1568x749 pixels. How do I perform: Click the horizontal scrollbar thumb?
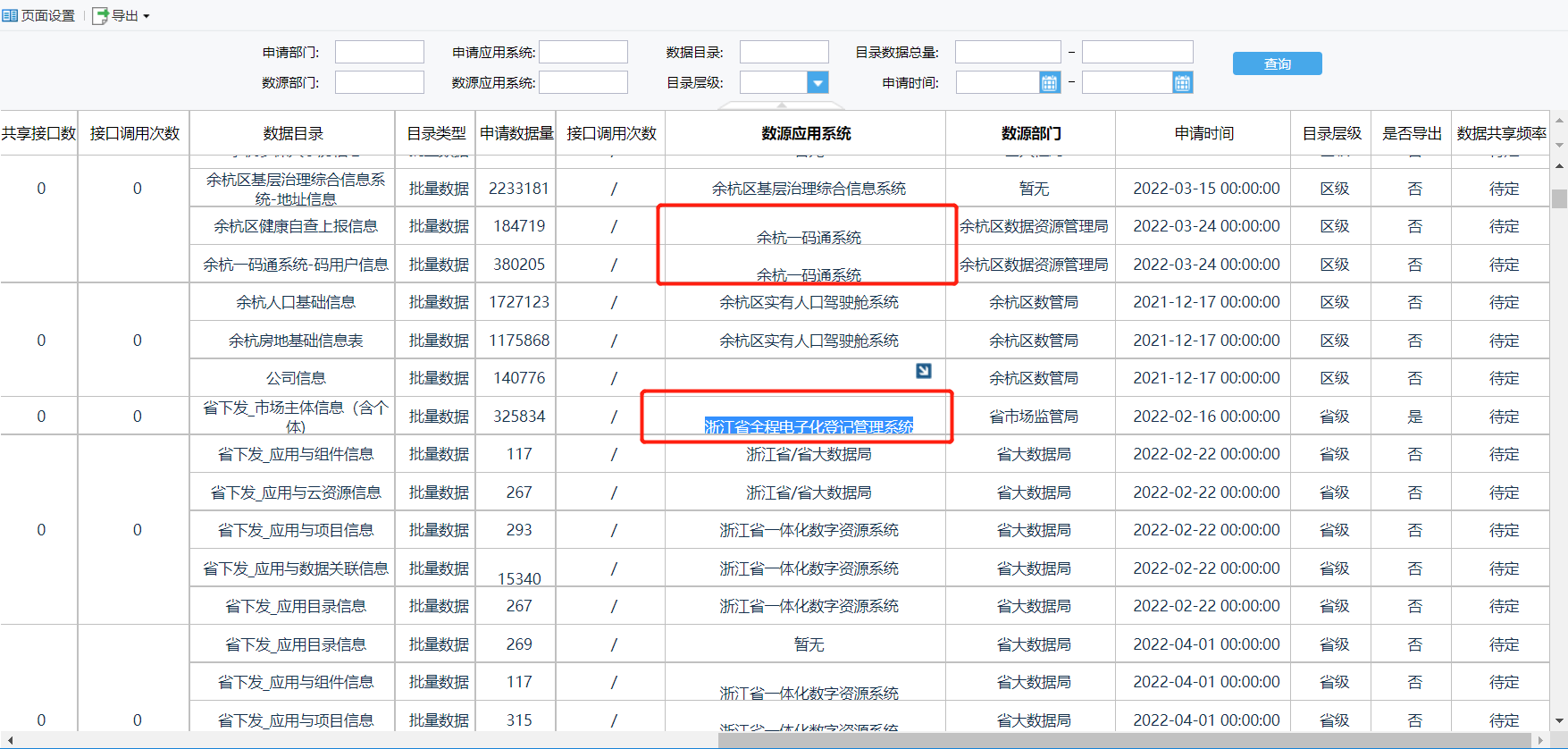(x=1123, y=740)
